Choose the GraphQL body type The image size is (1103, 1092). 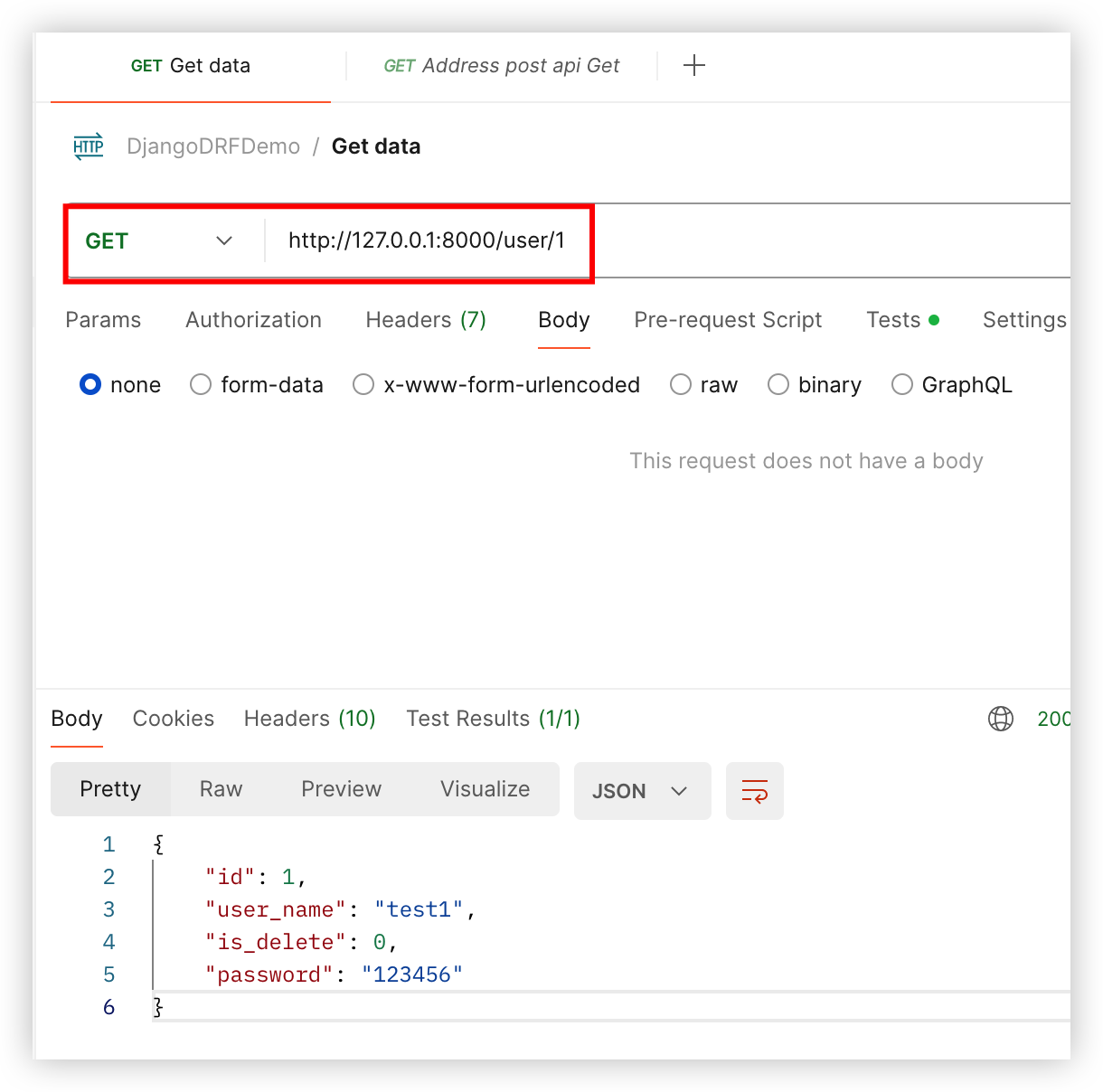pyautogui.click(x=901, y=385)
